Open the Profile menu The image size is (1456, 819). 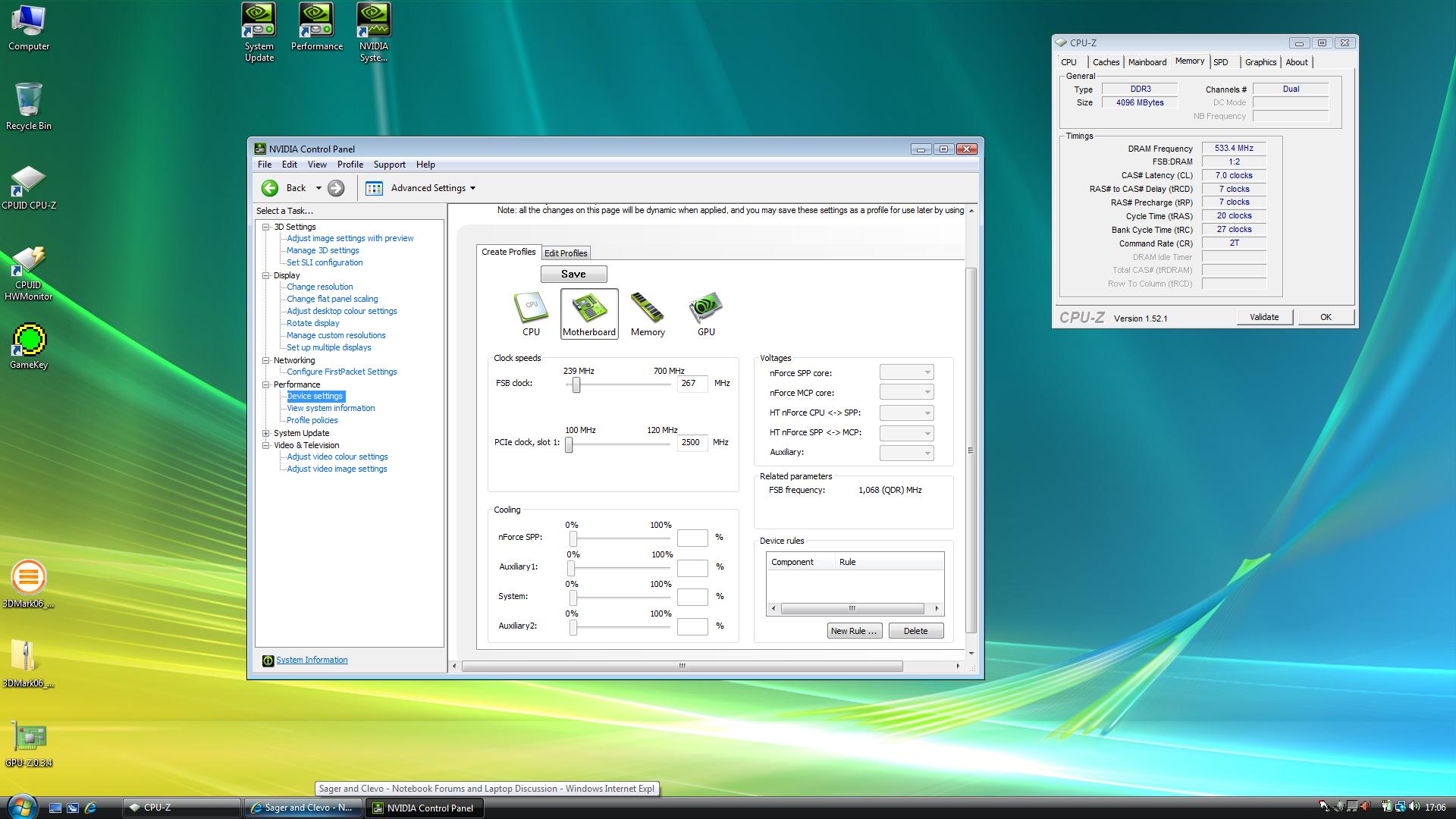(x=350, y=165)
